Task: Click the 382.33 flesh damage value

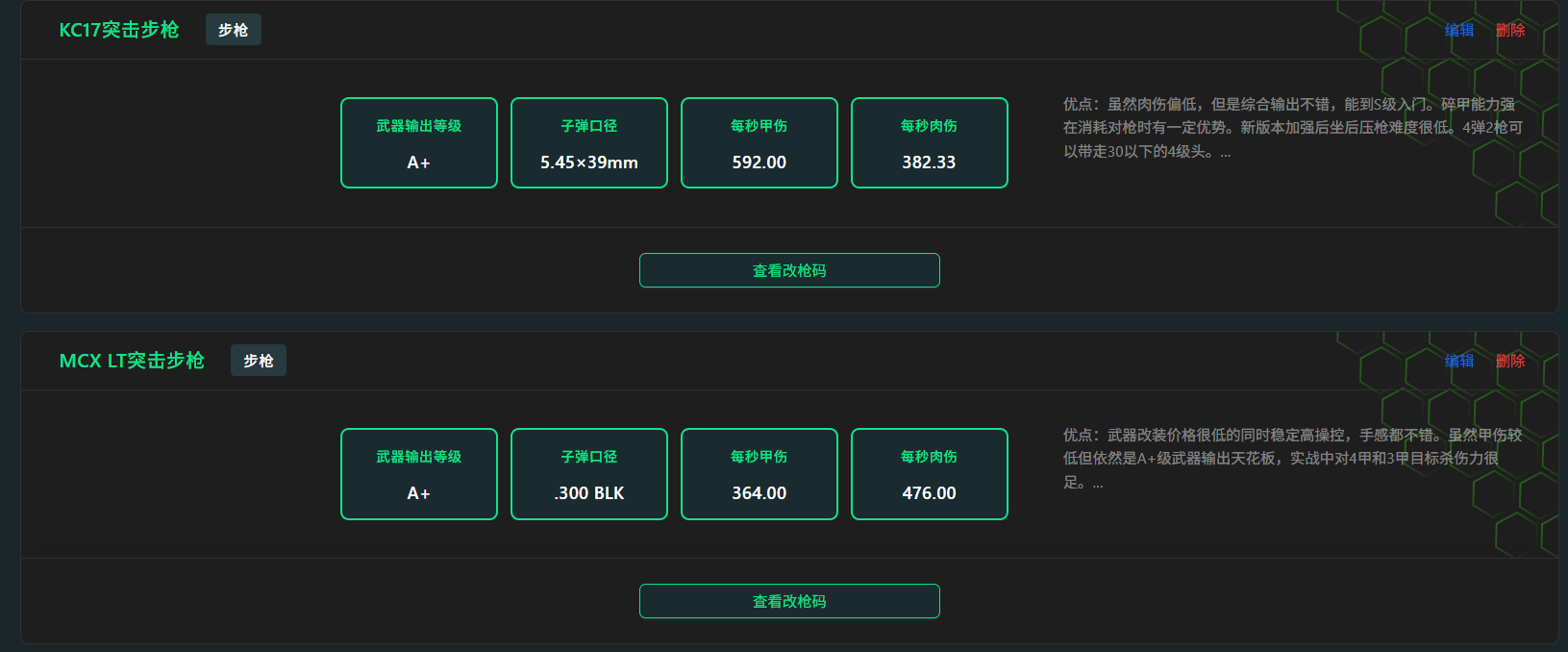Action: 930,163
